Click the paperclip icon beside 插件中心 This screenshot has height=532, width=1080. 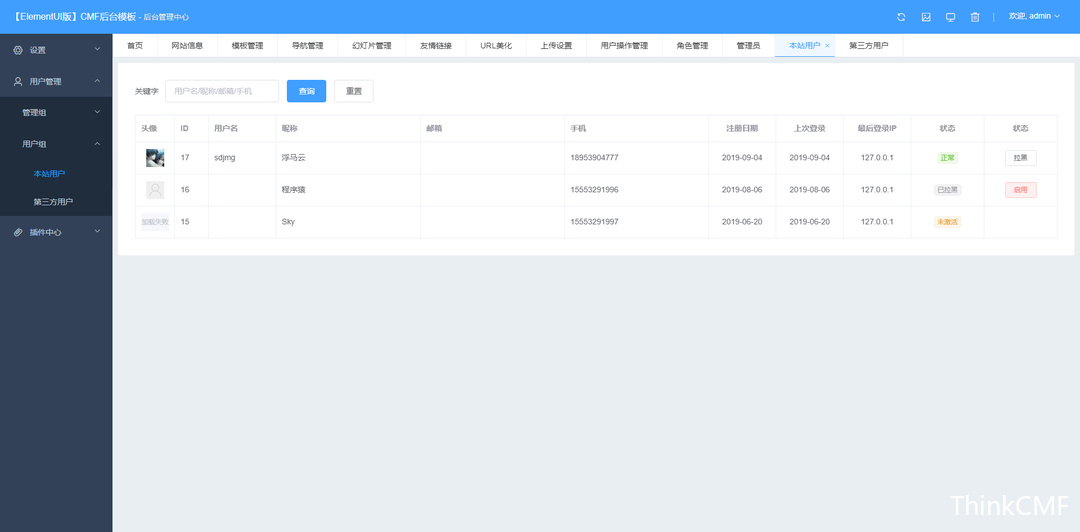click(x=19, y=232)
